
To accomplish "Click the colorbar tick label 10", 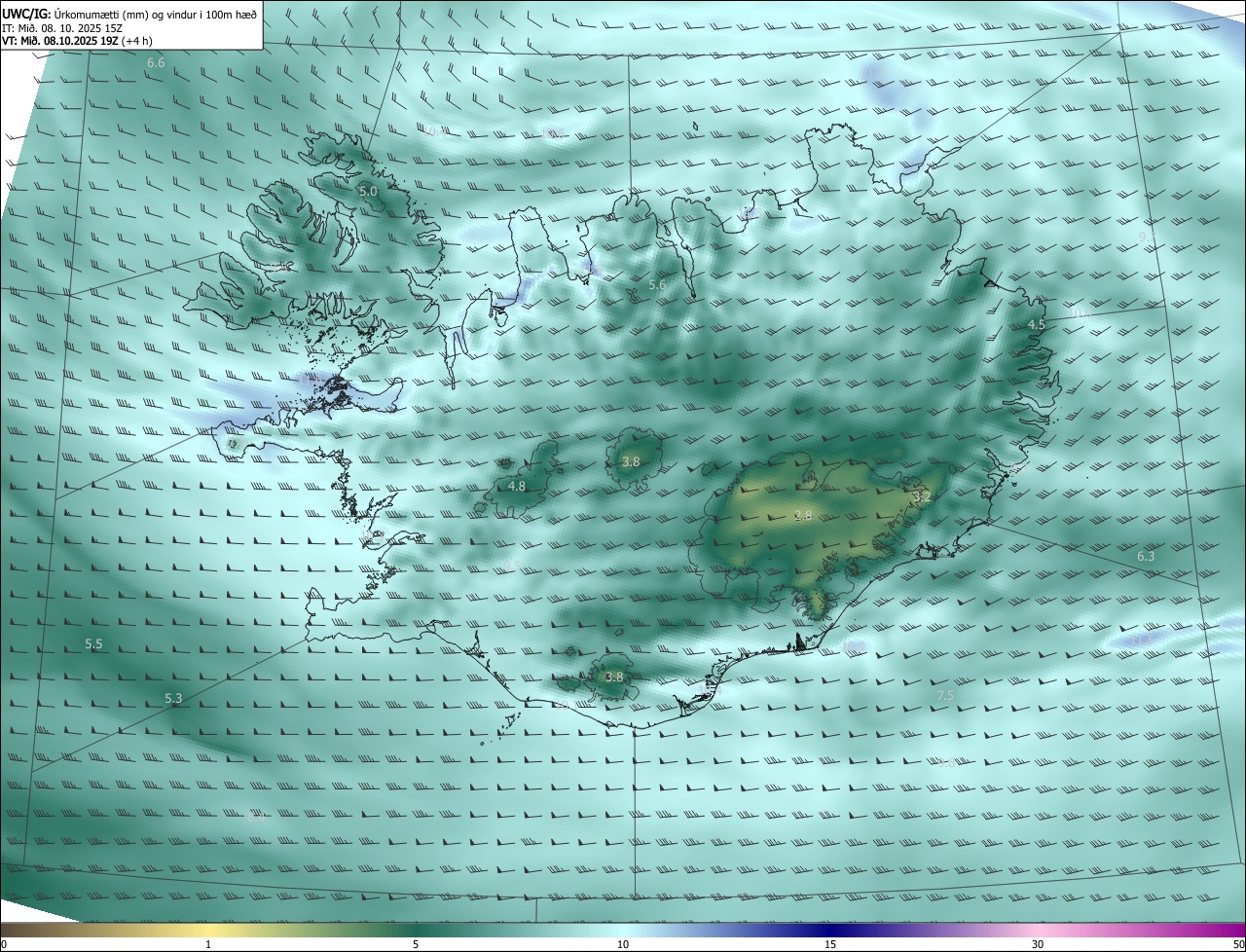I will tap(623, 944).
